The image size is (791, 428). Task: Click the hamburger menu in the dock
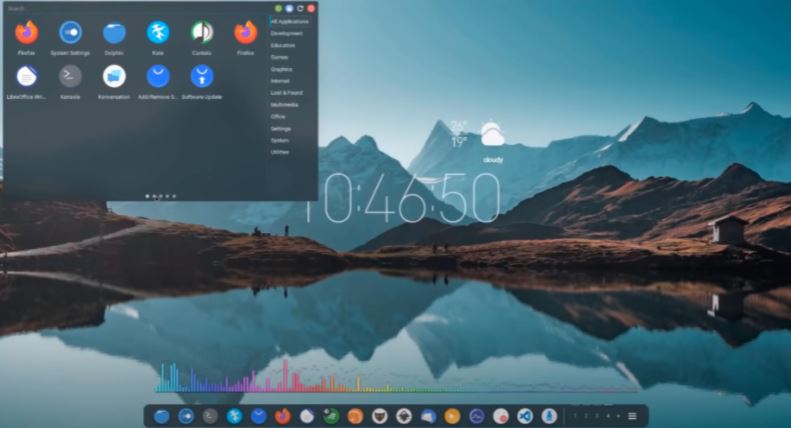pos(632,416)
